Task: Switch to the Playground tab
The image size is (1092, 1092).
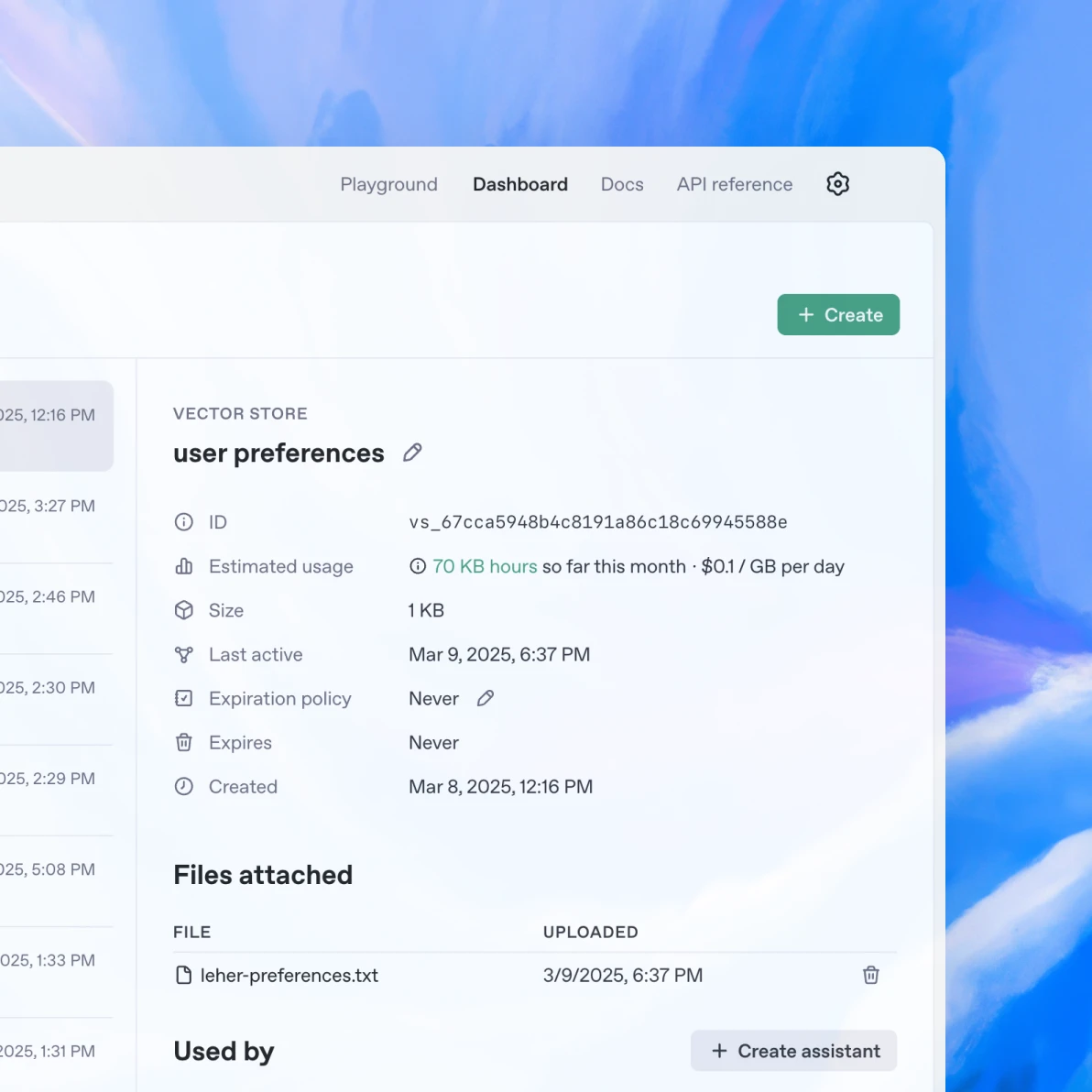Action: point(388,184)
